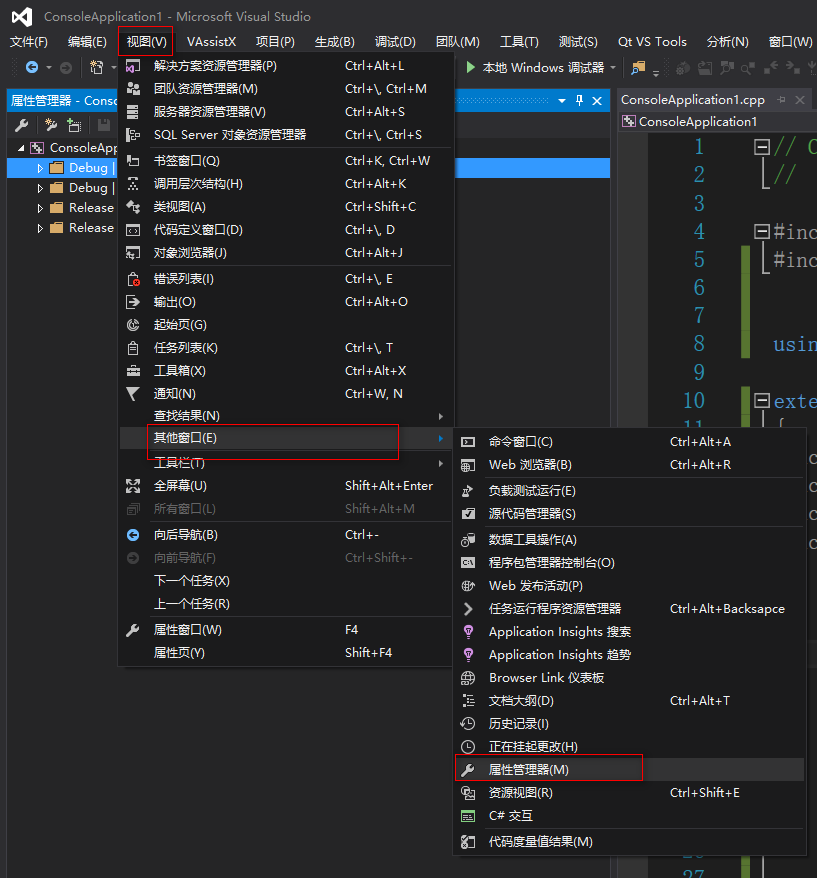Image resolution: width=817 pixels, height=878 pixels.
Task: Open 起始页(G) start page
Action: (x=286, y=325)
